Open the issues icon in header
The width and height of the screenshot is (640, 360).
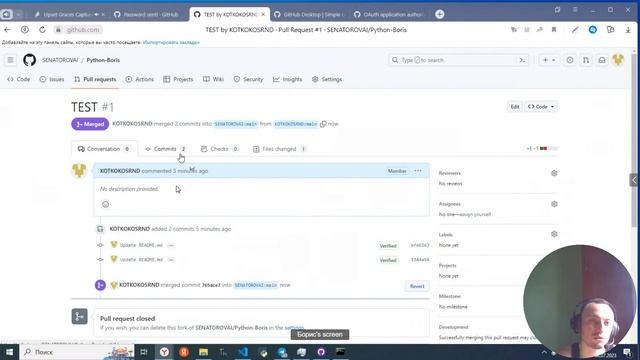tap(570, 60)
